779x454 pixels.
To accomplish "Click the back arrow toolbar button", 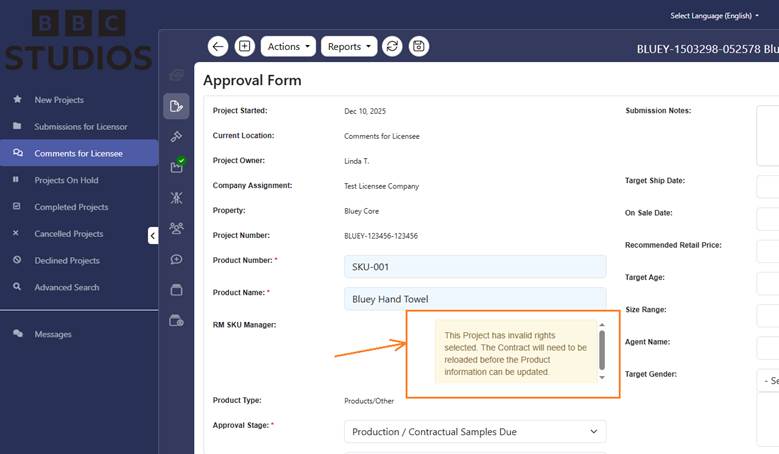I will click(218, 46).
